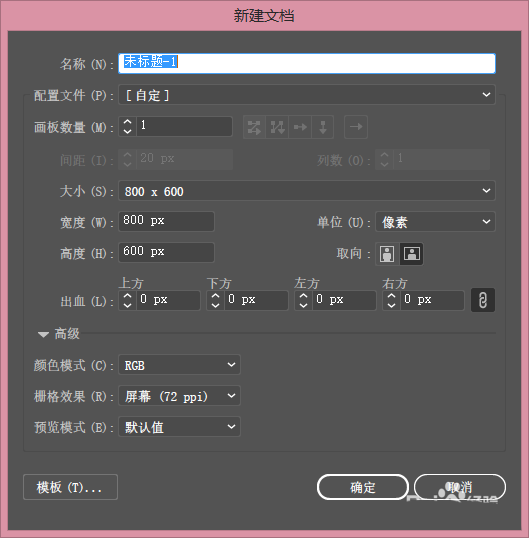Choose landscape orientation icon

click(411, 254)
